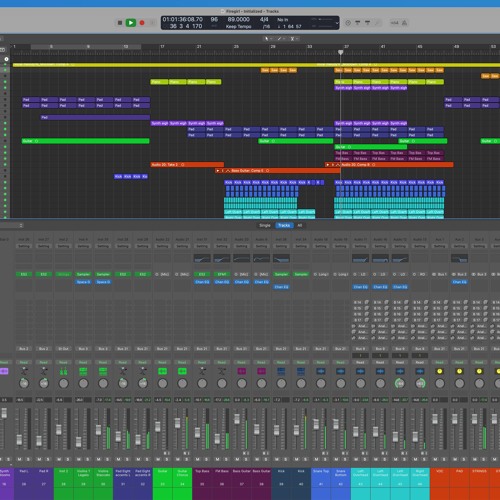Select the Audio 20 Take 2 region

pyautogui.click(x=187, y=165)
